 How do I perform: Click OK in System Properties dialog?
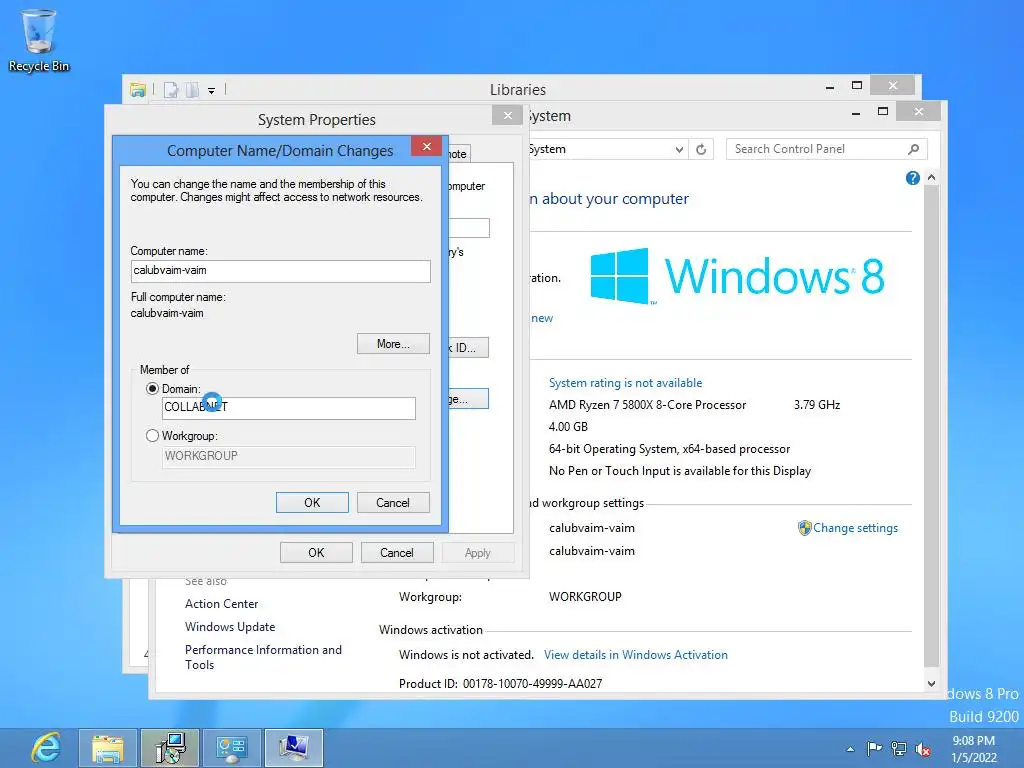pos(316,552)
